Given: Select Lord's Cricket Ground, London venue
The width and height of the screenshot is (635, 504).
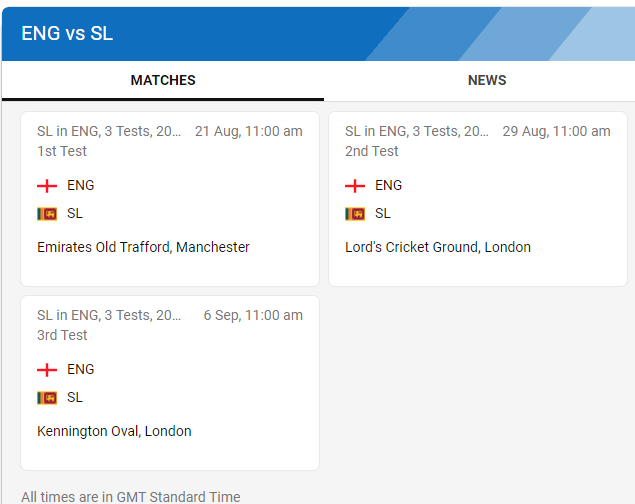Looking at the screenshot, I should (438, 247).
